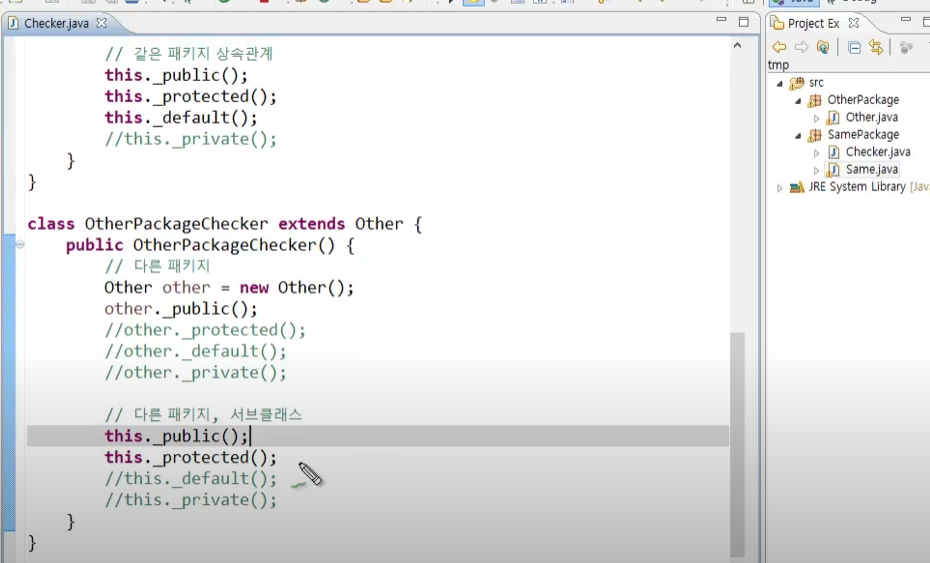Click the Forward arrow in Project Explorer toolbar
Image resolution: width=930 pixels, height=563 pixels.
point(801,47)
